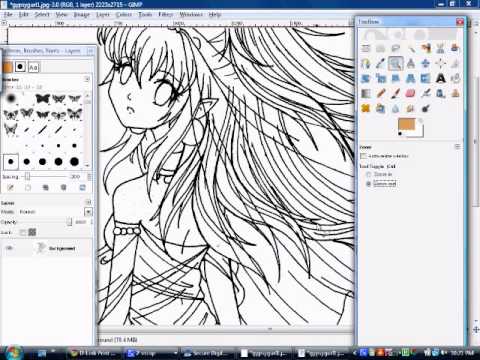480x360 pixels.
Task: Select the Scale tool
Action: pos(380,78)
